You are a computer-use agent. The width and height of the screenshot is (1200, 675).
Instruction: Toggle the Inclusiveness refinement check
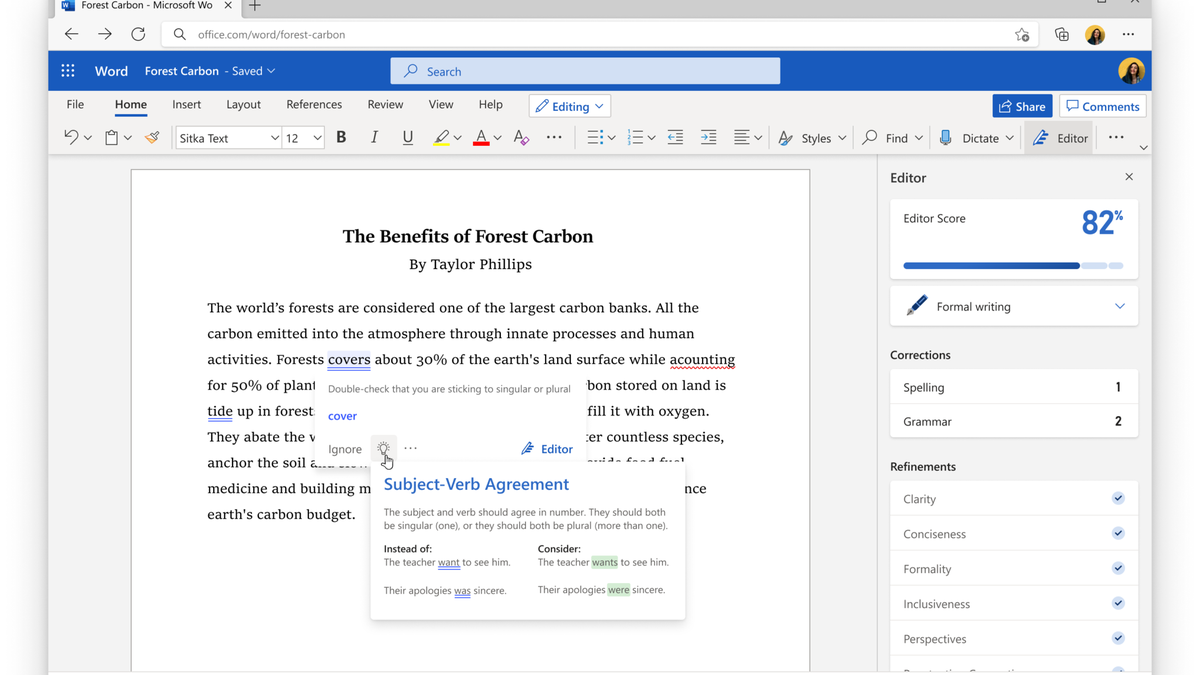1118,603
